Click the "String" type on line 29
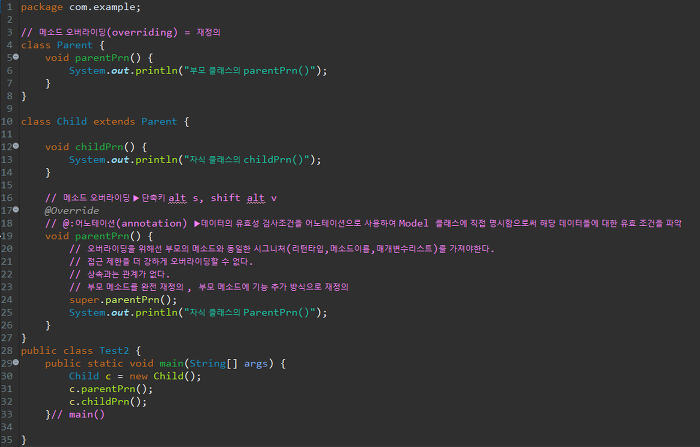This screenshot has width=700, height=447. click(208, 363)
